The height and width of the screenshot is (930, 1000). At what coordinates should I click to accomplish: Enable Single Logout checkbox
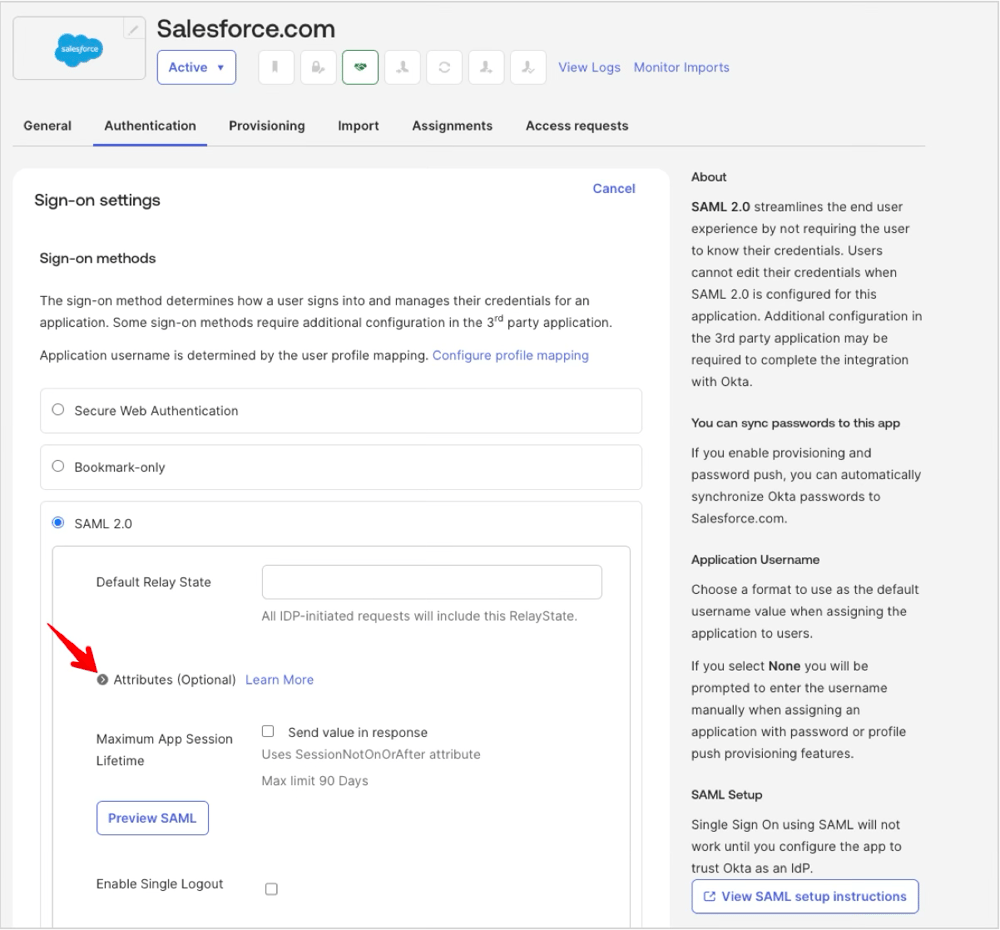271,888
